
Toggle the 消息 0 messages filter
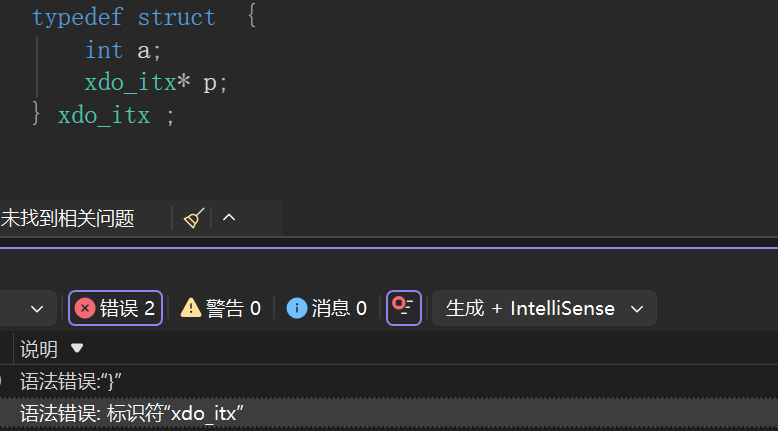click(327, 308)
